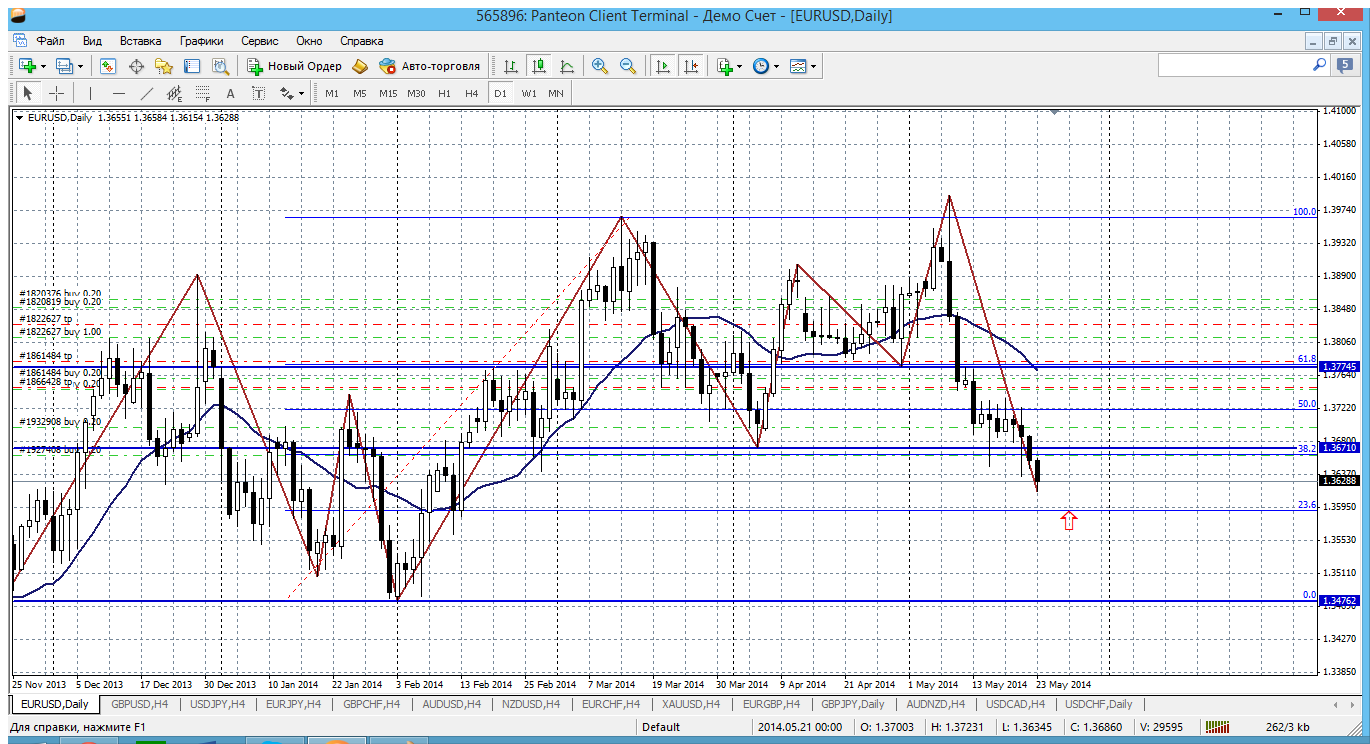Expand the chart templates dropdown
Viewport: 1370px width, 744px height.
(803, 66)
